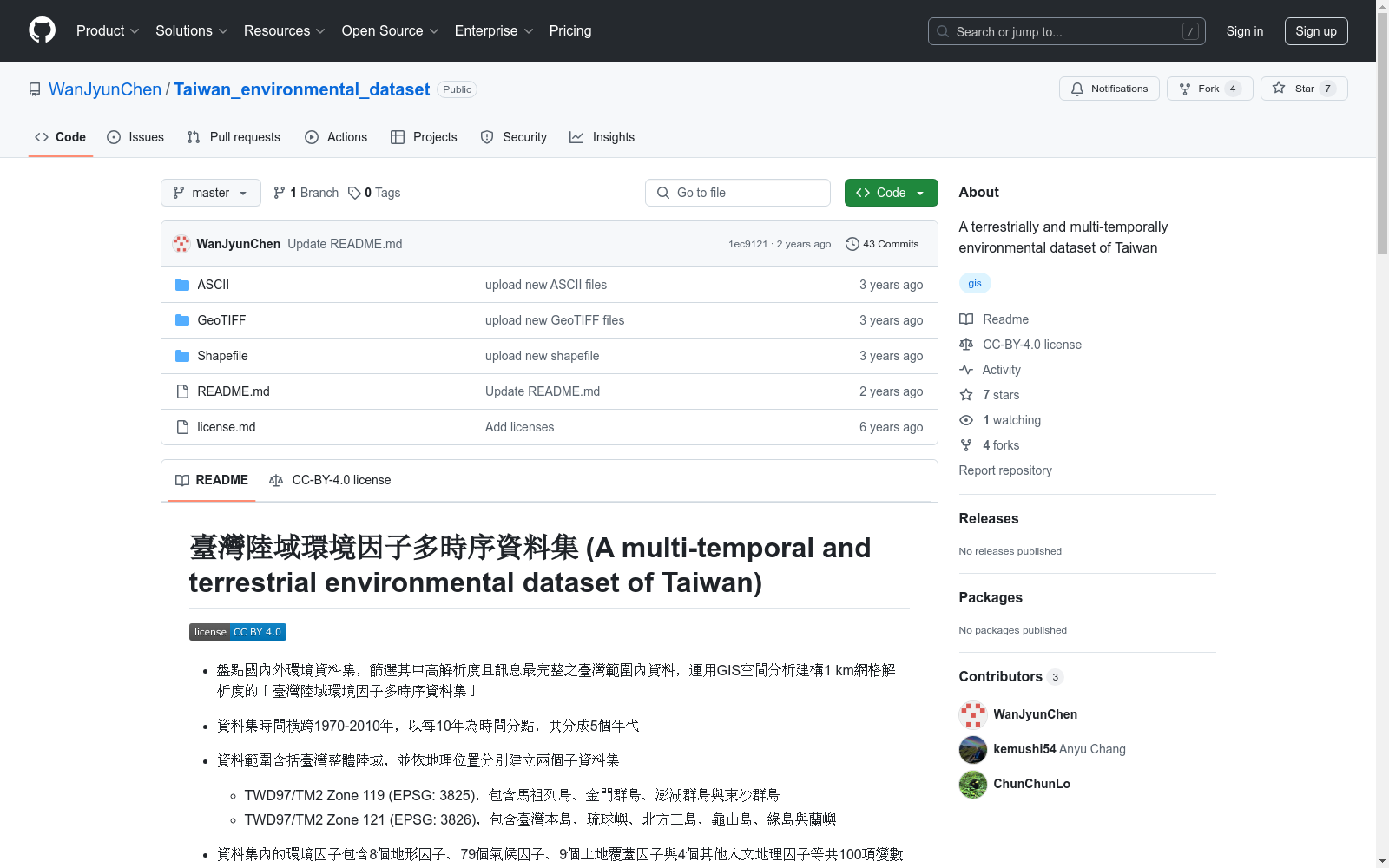Screen dimensions: 1389x868
Task: Open the master branch dropdown
Action: coord(211,193)
